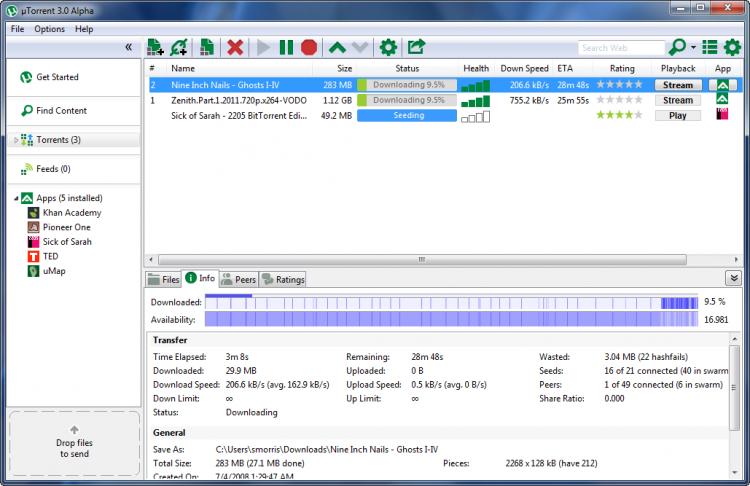
Task: Switch to the Ratings tab
Action: click(283, 279)
